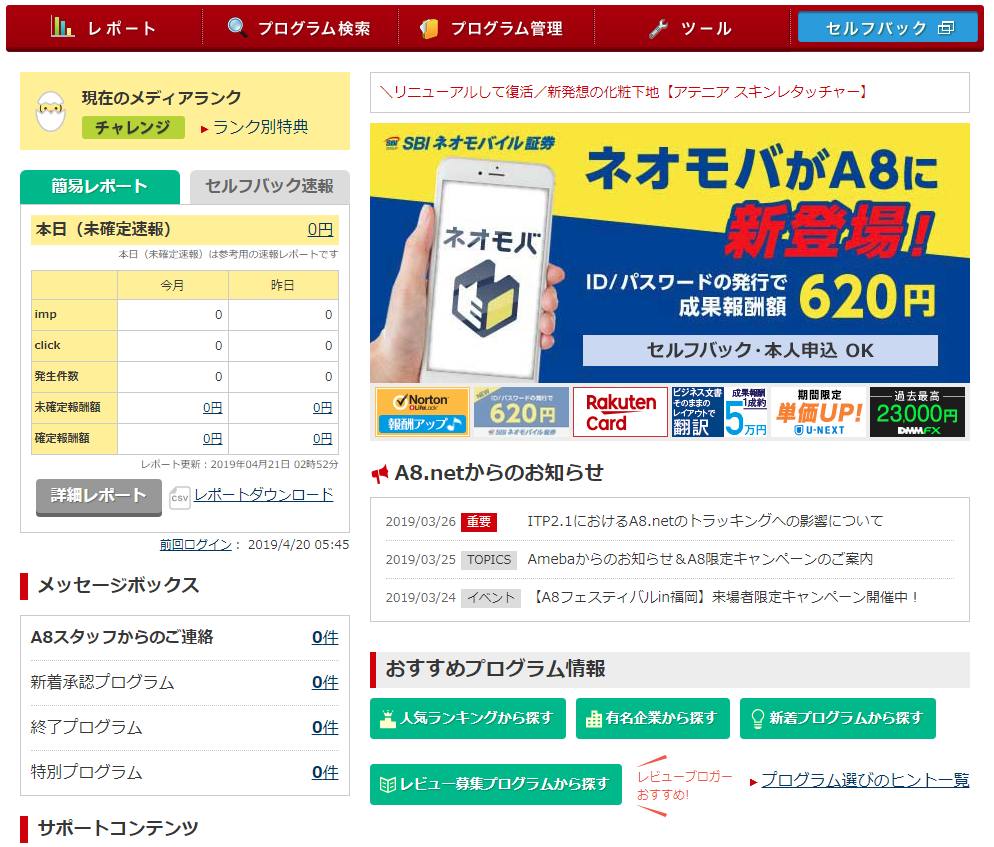Open the 前回ログイン link
This screenshot has height=847, width=994.
(196, 545)
